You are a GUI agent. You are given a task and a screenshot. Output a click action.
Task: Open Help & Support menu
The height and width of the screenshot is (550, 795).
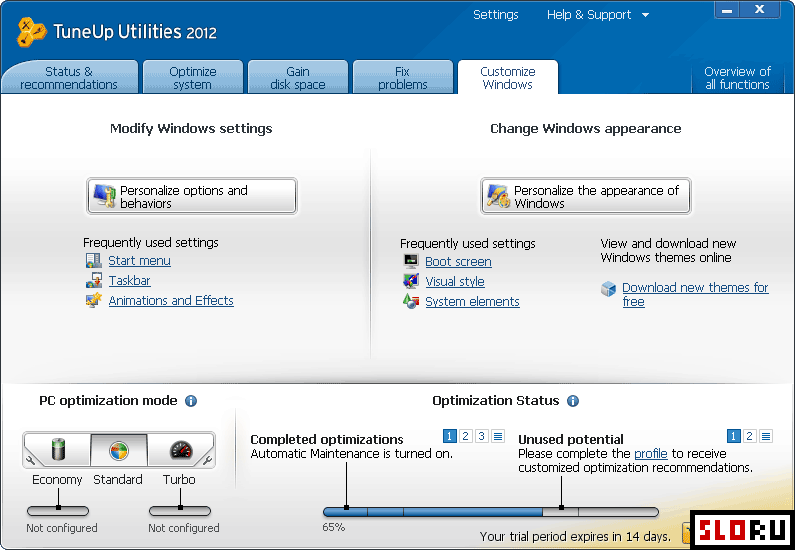pyautogui.click(x=589, y=15)
